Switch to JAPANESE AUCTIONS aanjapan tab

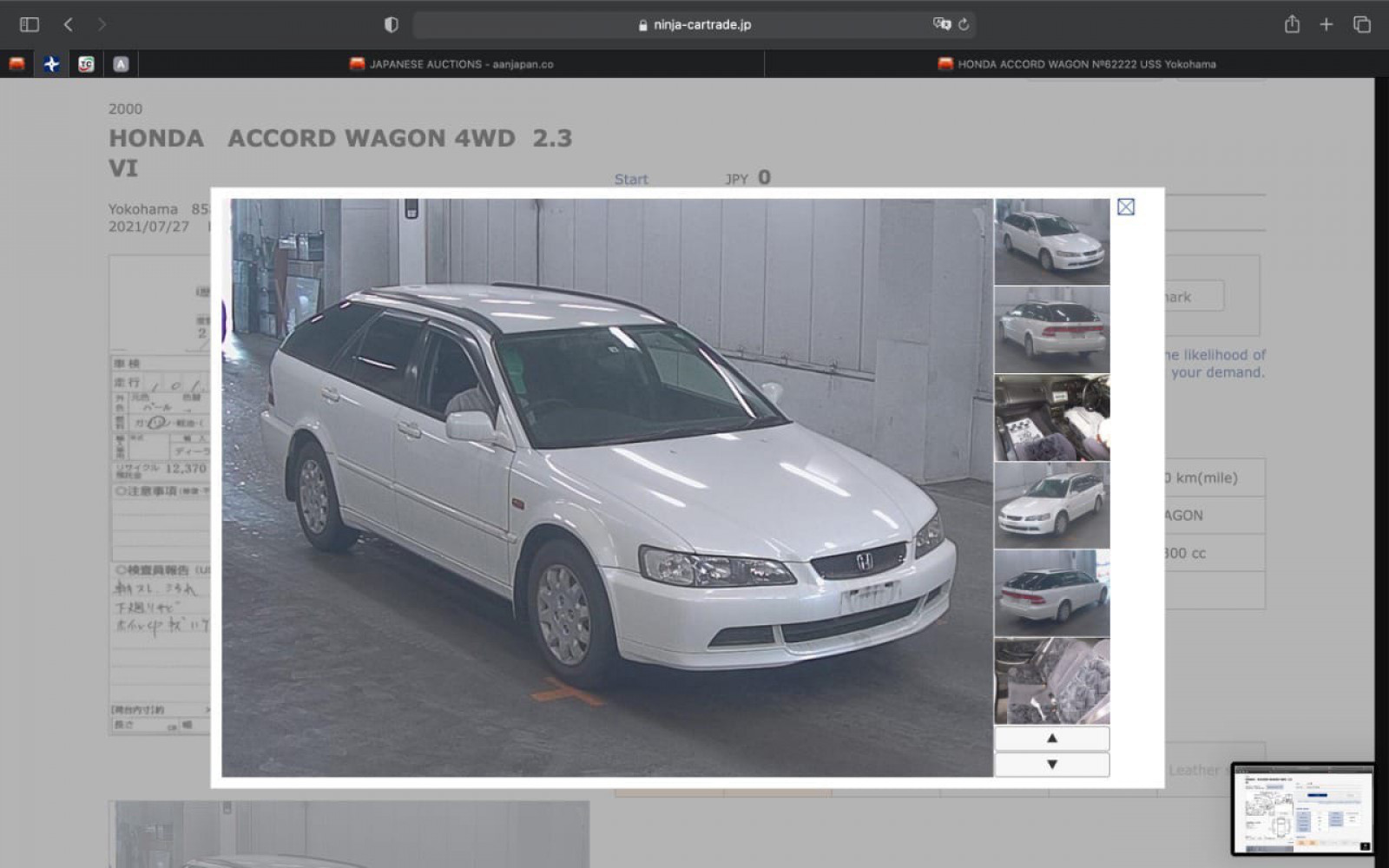tap(451, 63)
